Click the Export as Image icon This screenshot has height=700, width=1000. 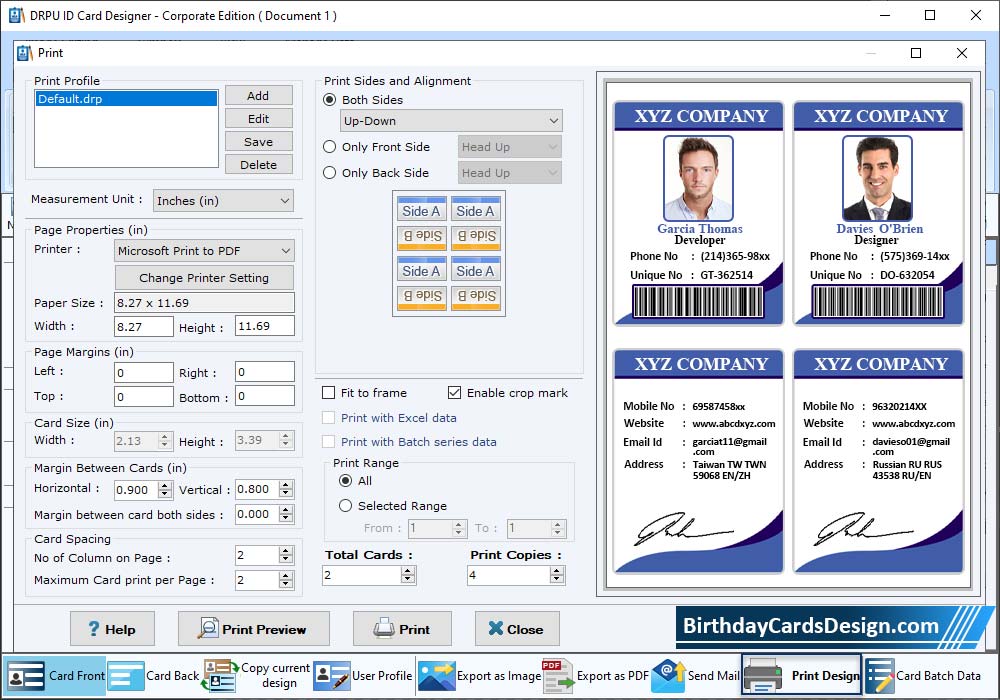tap(436, 676)
